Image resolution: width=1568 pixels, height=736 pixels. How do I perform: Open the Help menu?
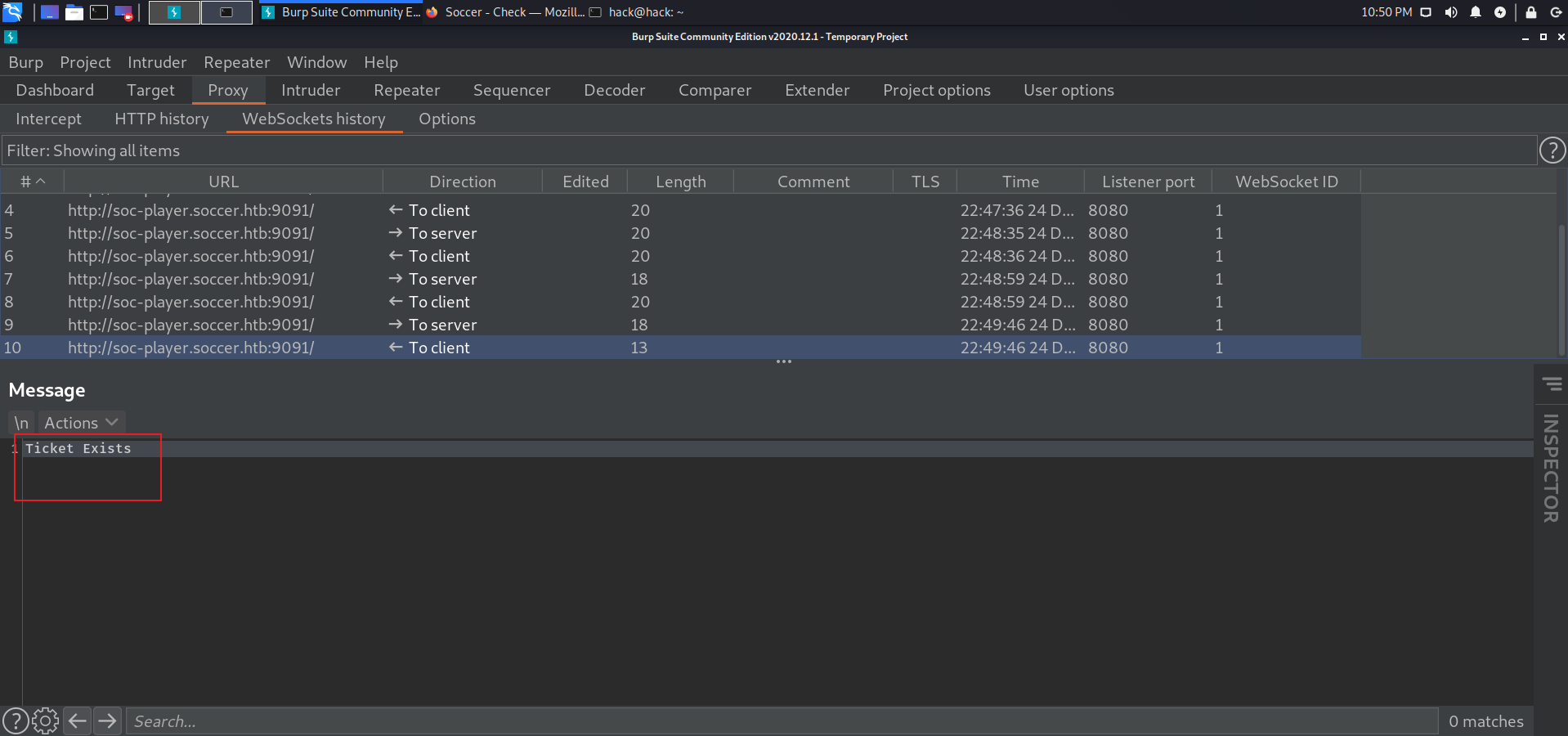[x=381, y=62]
